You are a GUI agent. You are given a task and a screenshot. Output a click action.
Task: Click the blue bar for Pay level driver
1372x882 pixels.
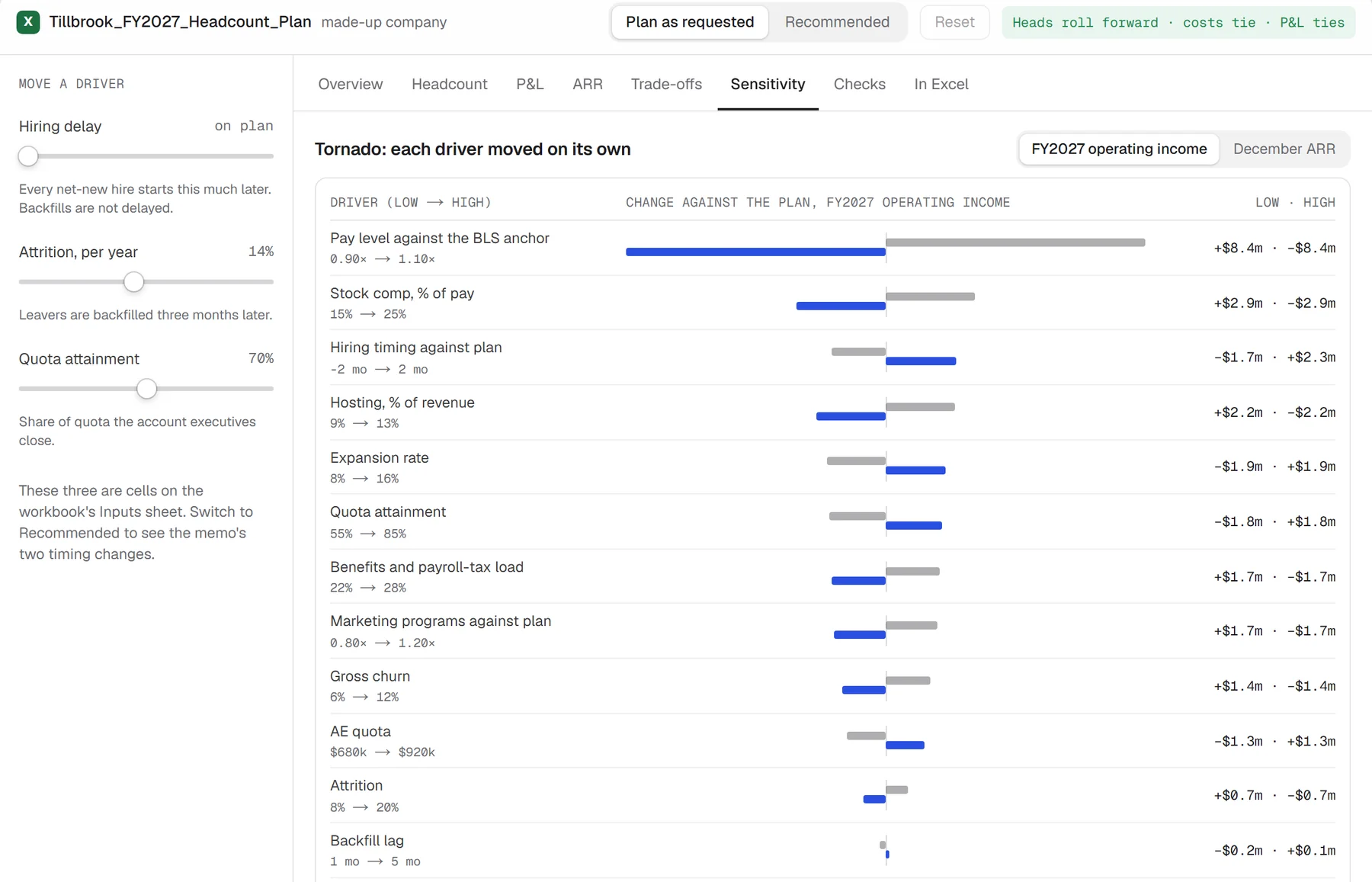(755, 252)
